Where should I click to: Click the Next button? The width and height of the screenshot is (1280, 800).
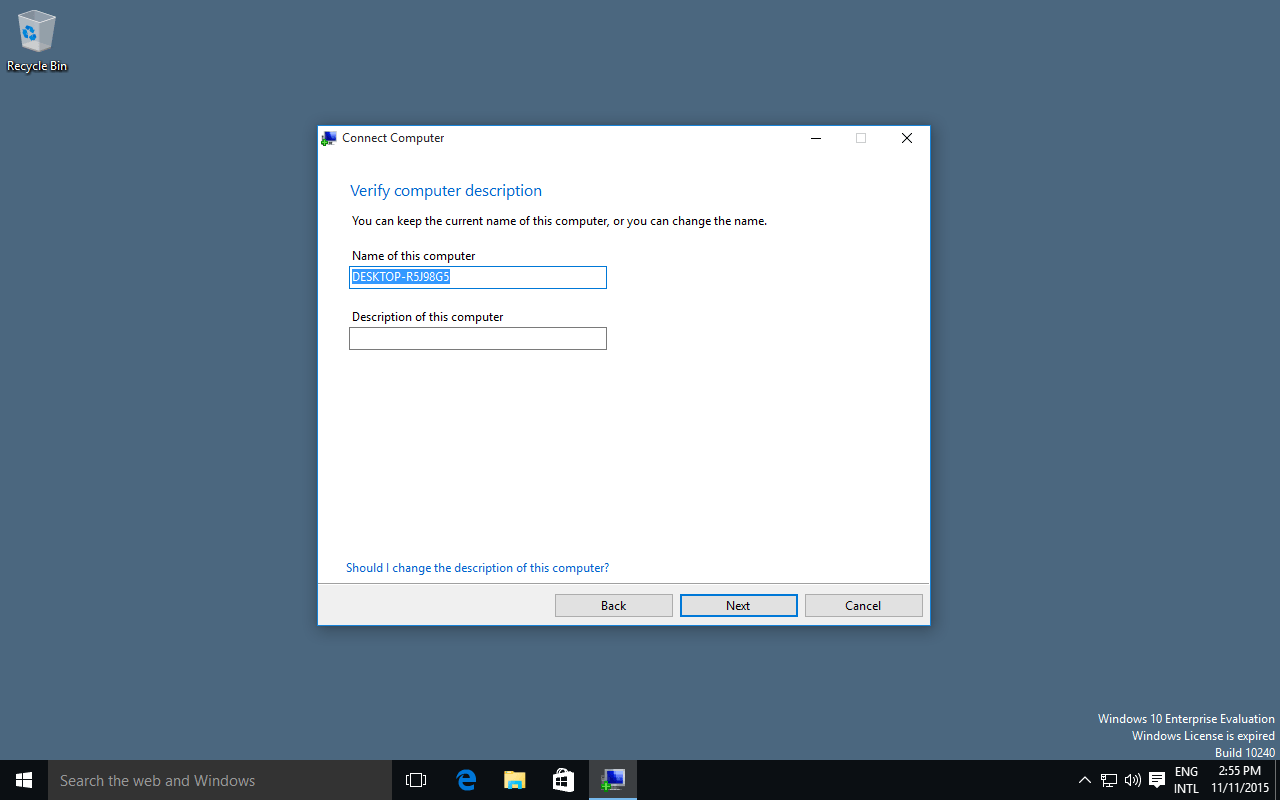point(738,605)
